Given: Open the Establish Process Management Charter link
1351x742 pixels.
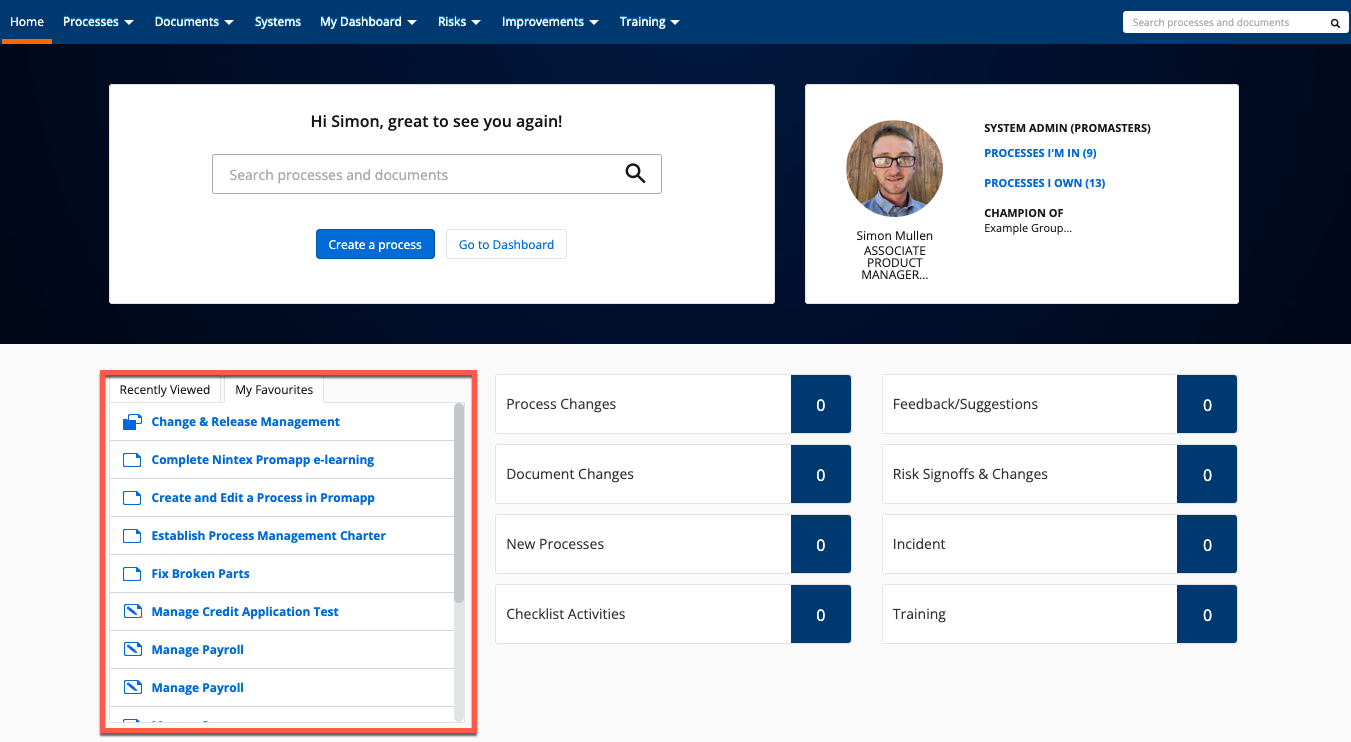Looking at the screenshot, I should (268, 536).
